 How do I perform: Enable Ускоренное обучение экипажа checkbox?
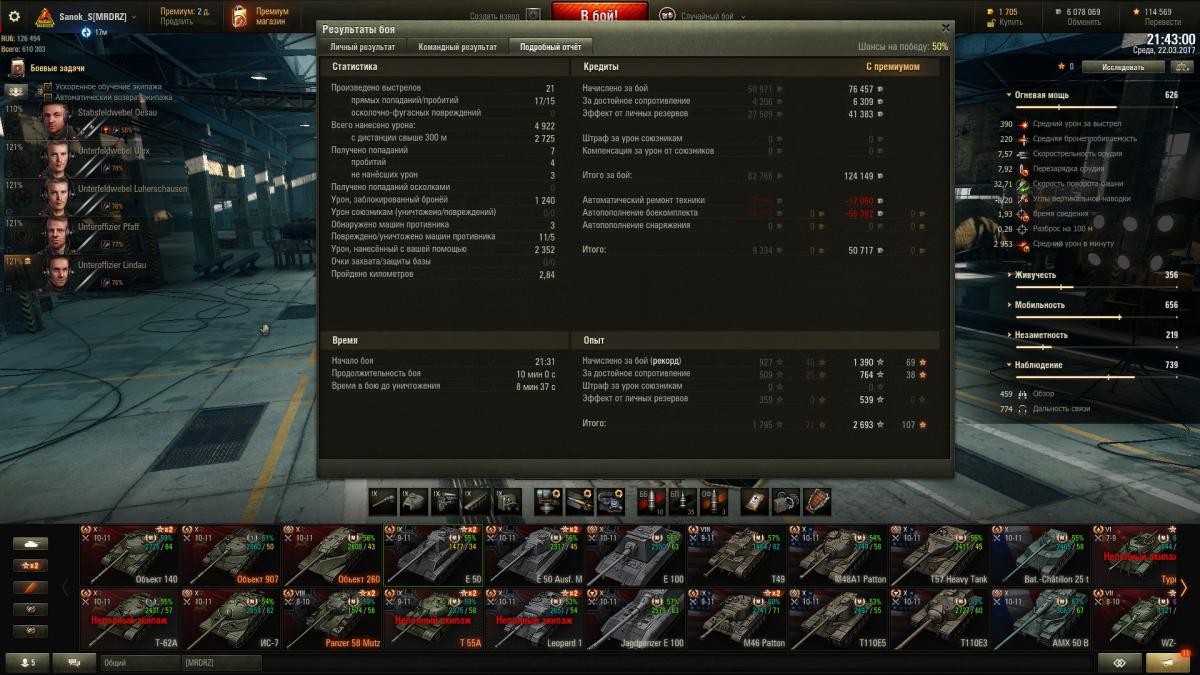click(x=48, y=87)
